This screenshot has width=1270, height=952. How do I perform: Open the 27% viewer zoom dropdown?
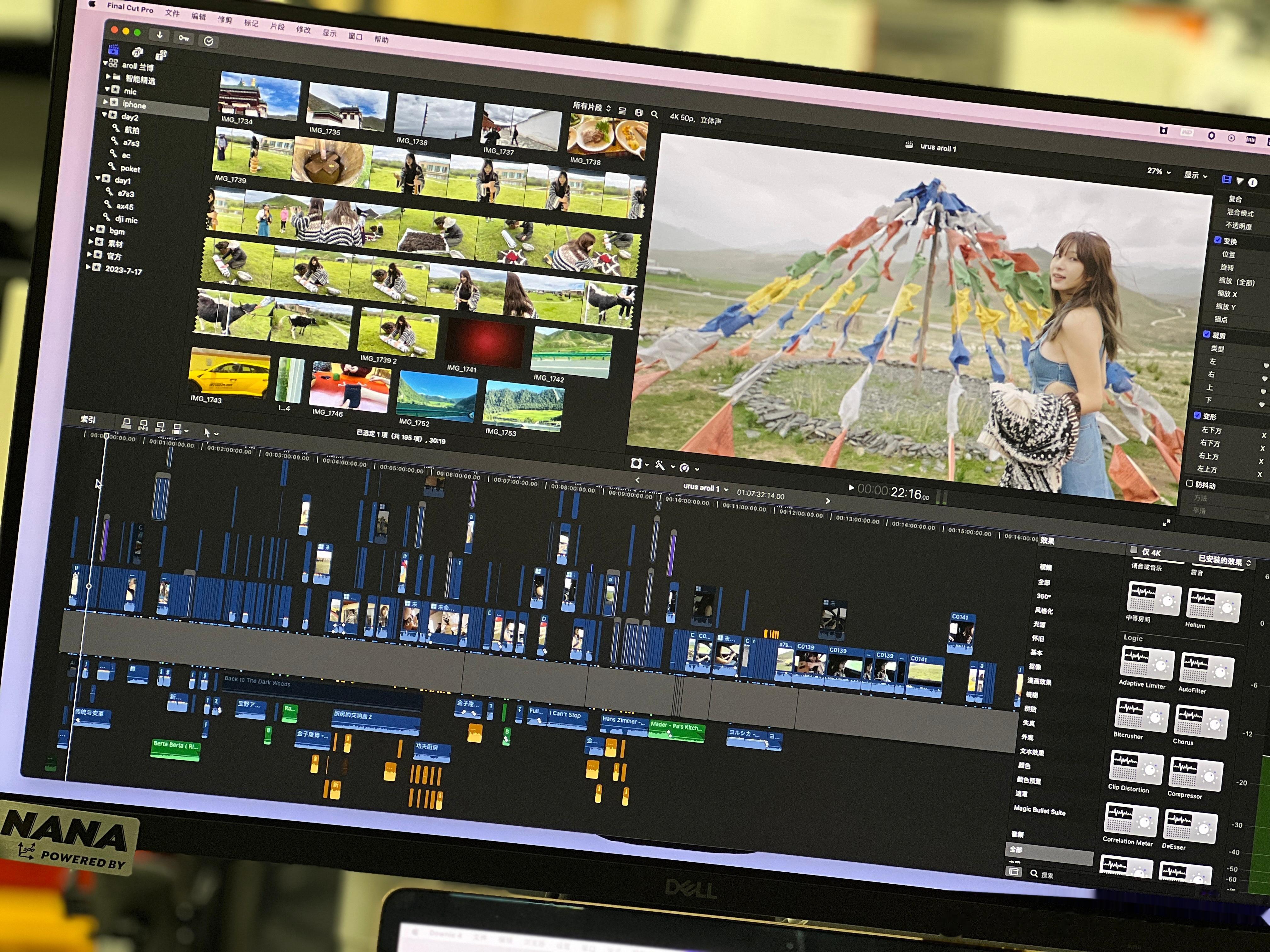click(x=1158, y=172)
